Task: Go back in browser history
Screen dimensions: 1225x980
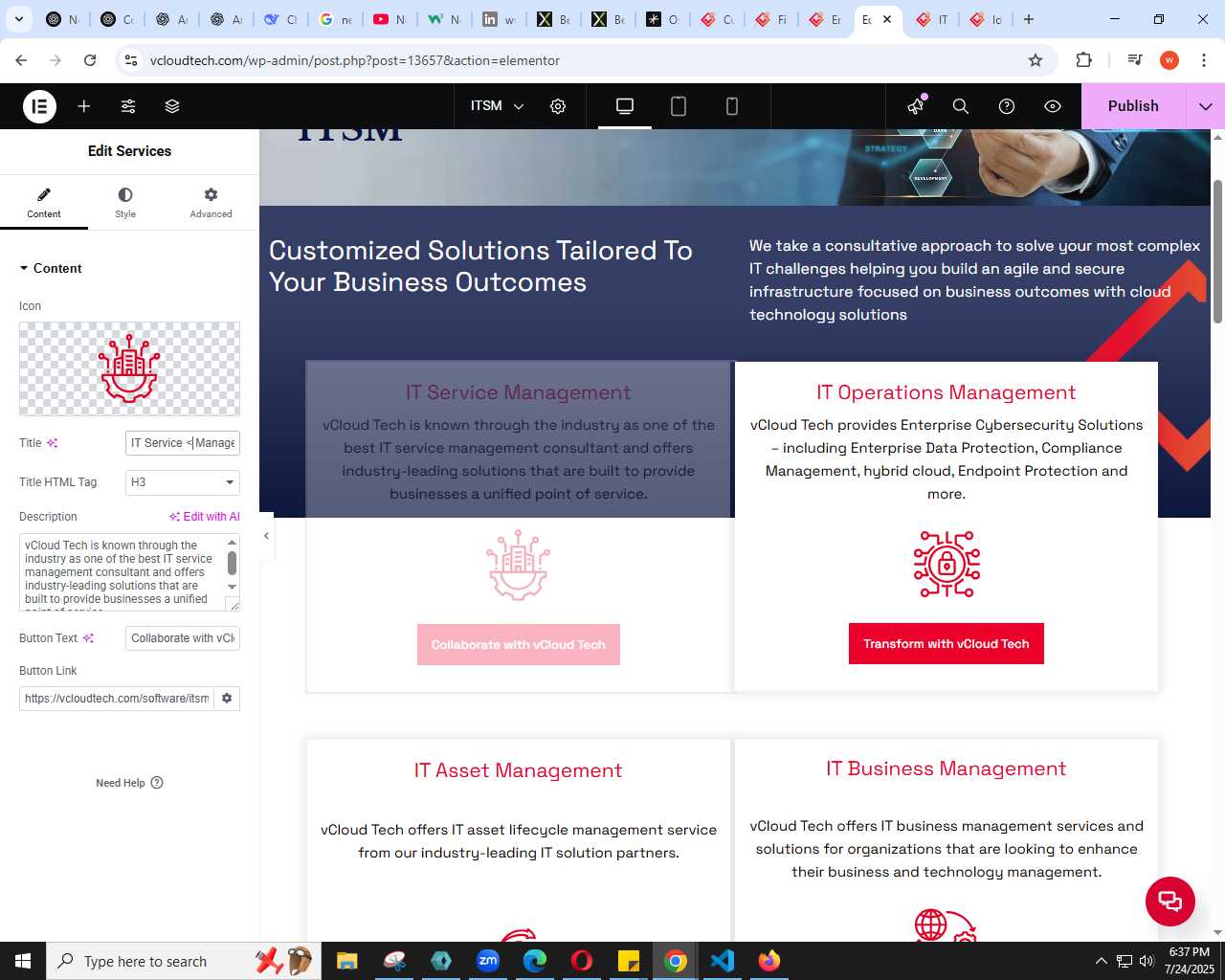Action: click(x=21, y=60)
